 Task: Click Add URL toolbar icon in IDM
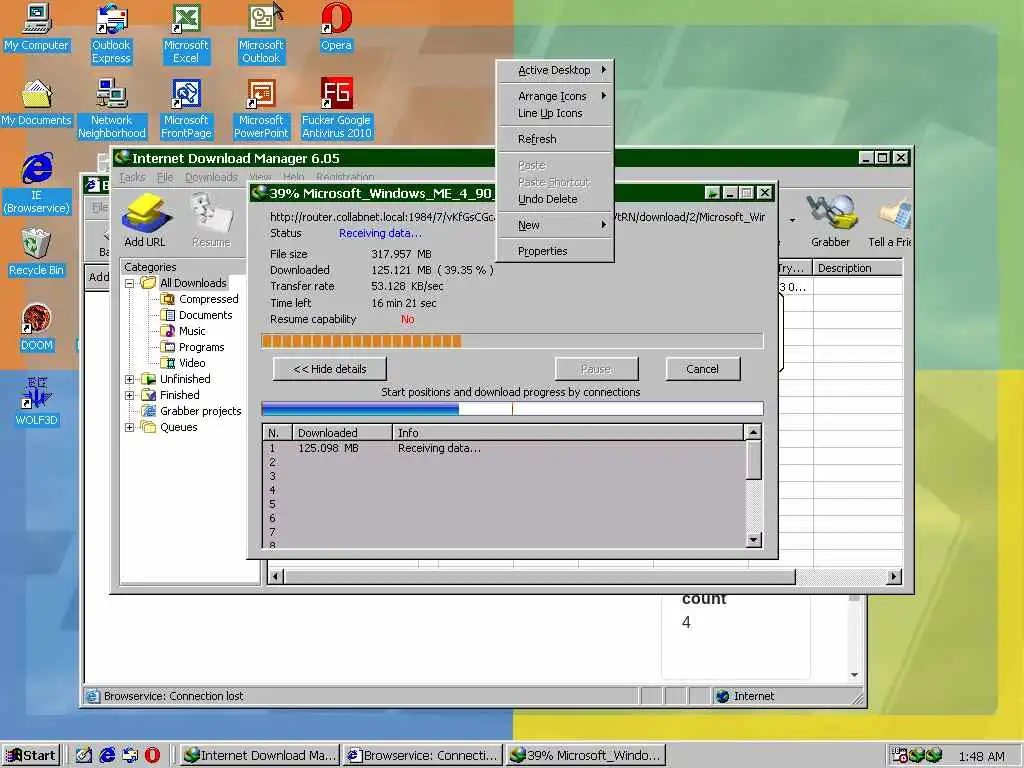click(145, 221)
